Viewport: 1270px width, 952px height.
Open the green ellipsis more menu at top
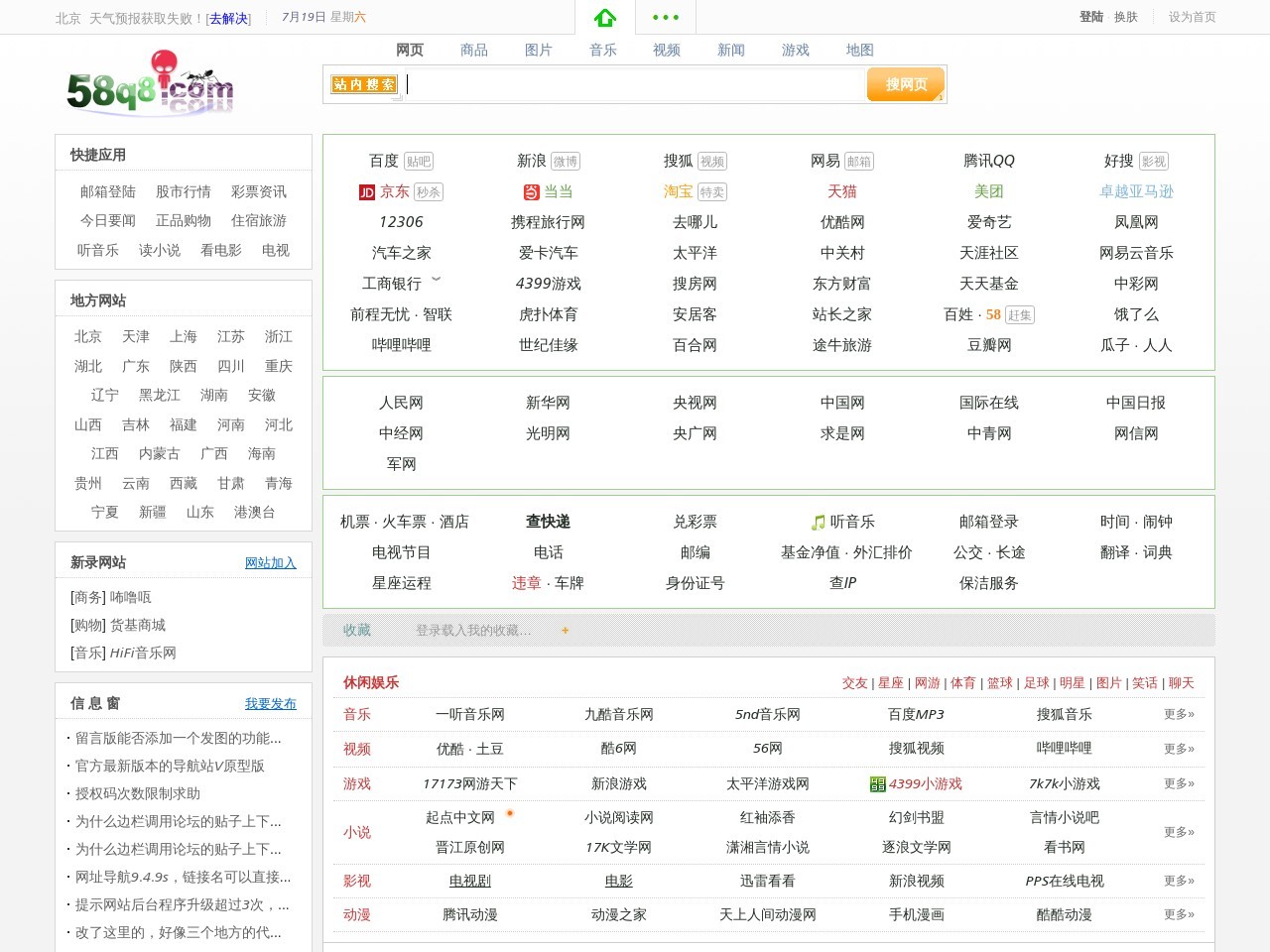pyautogui.click(x=666, y=17)
